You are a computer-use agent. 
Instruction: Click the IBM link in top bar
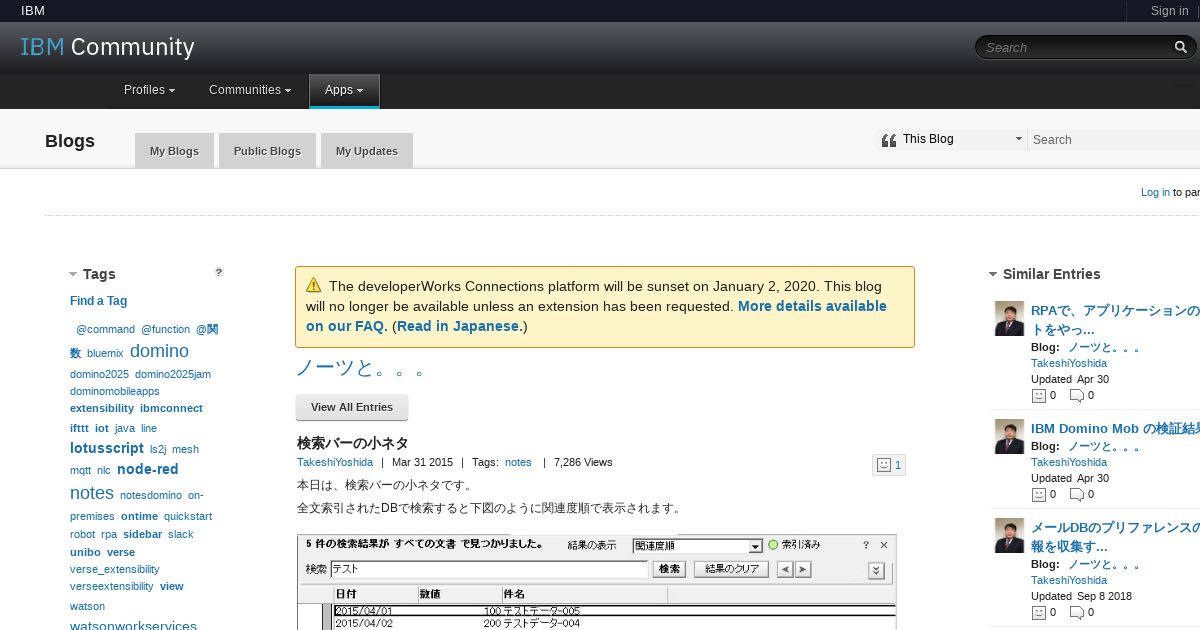pos(33,11)
